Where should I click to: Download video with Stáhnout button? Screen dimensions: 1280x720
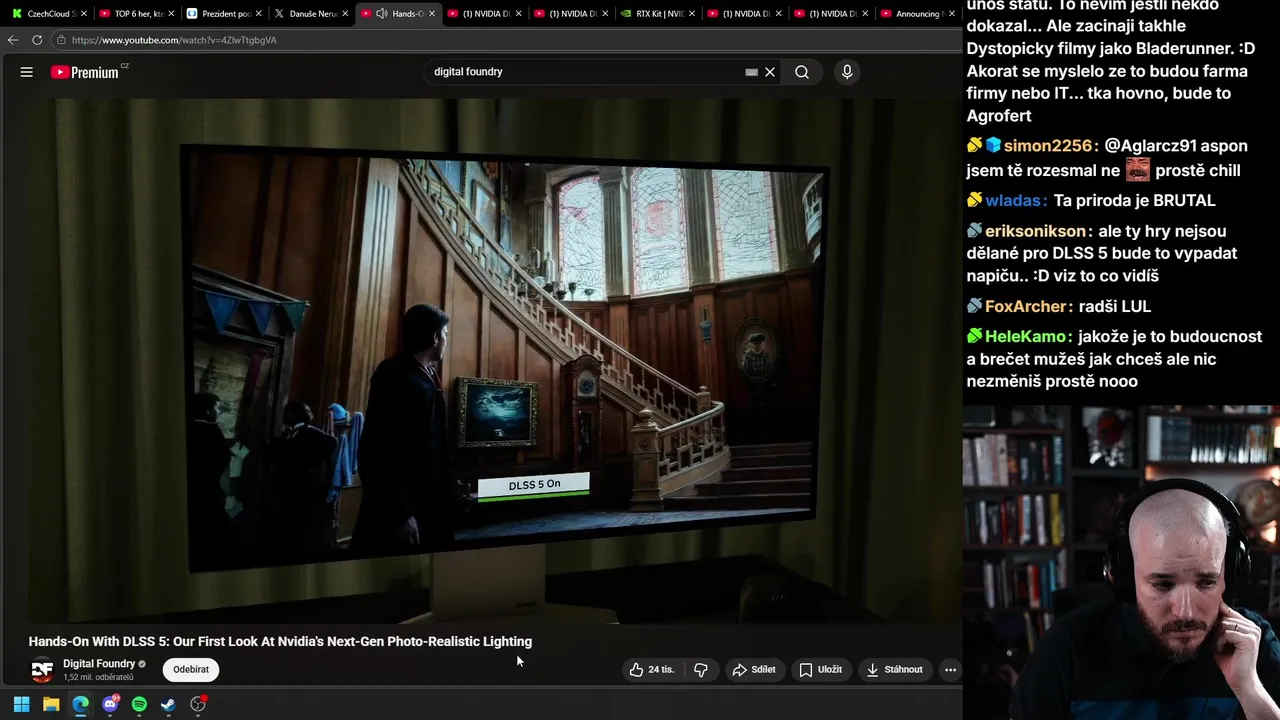895,670
